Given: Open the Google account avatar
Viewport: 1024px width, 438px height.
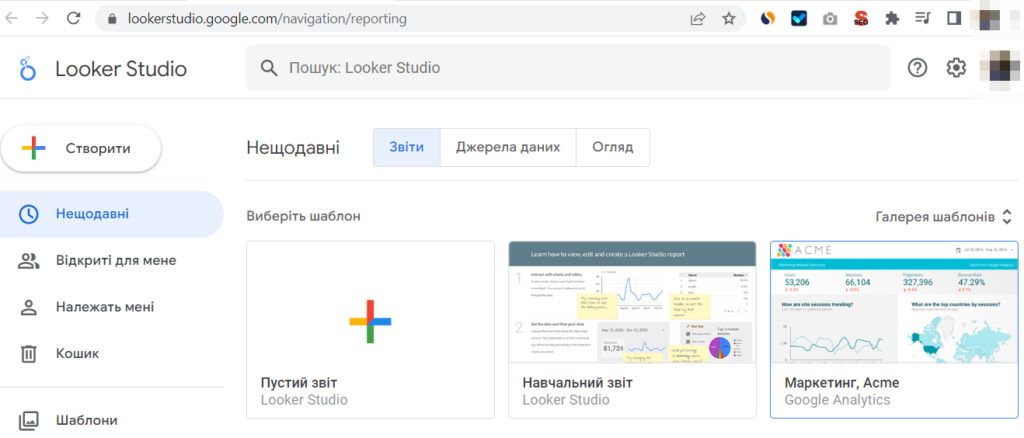Looking at the screenshot, I should click(1000, 68).
